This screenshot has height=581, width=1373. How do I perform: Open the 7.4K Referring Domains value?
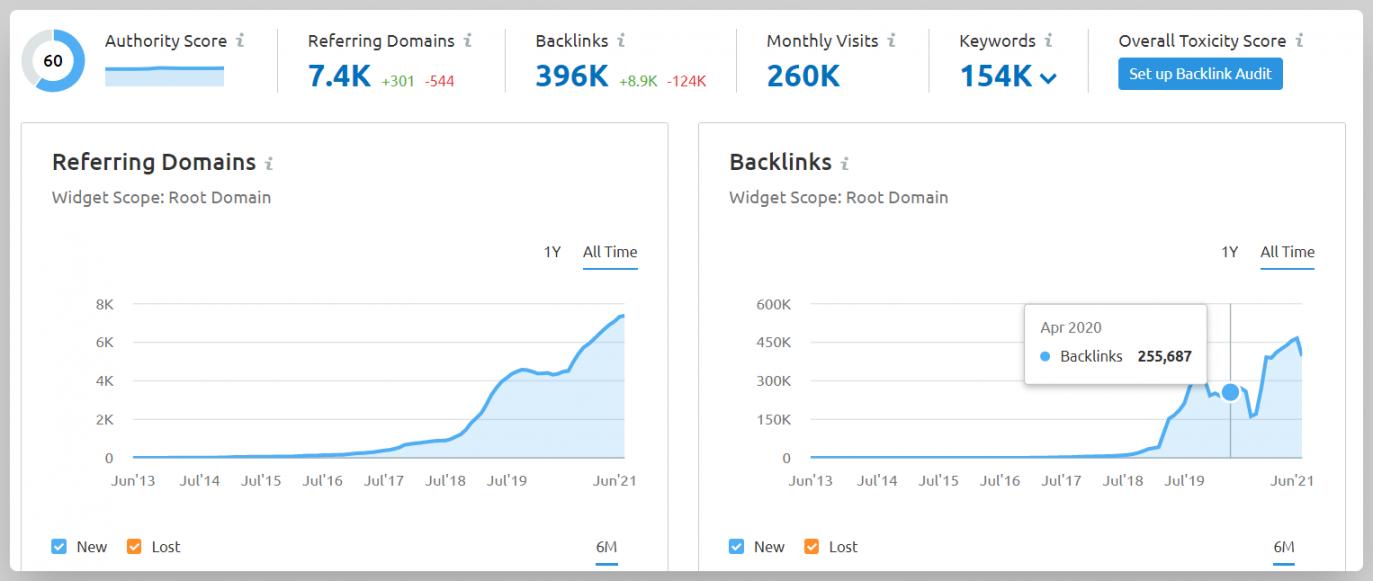(x=339, y=76)
